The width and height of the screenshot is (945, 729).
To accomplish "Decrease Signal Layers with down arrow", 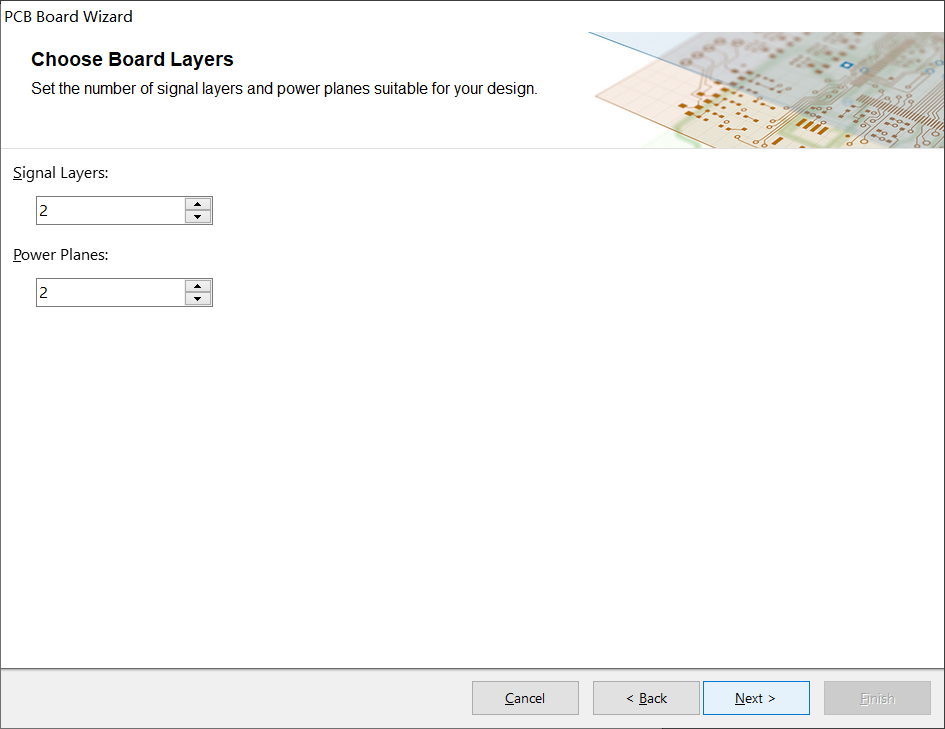I will point(198,217).
